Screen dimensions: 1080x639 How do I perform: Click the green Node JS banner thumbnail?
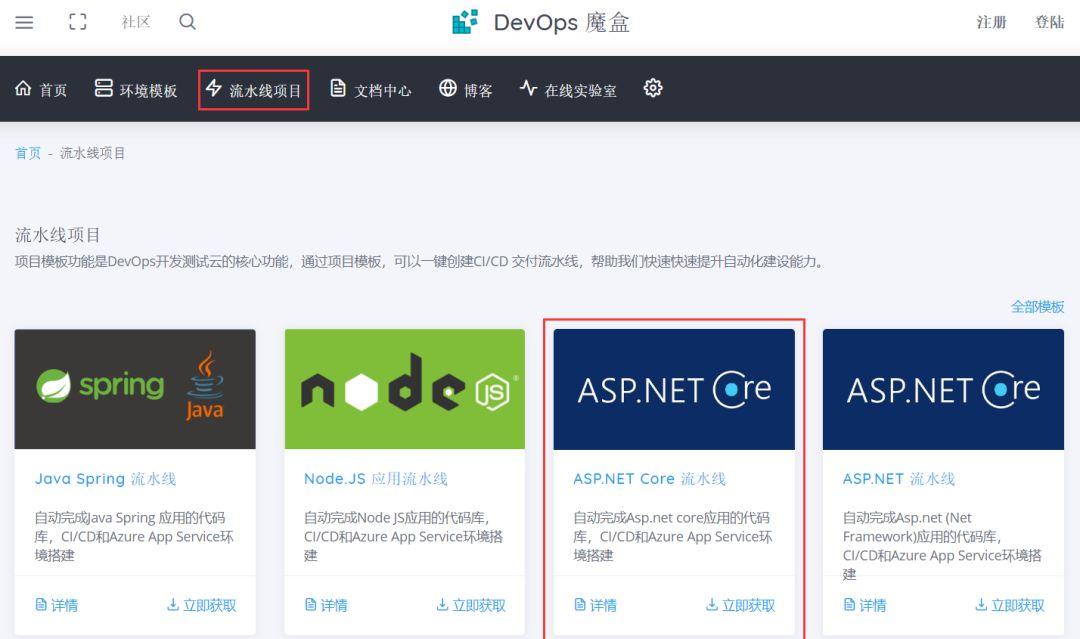pos(405,389)
